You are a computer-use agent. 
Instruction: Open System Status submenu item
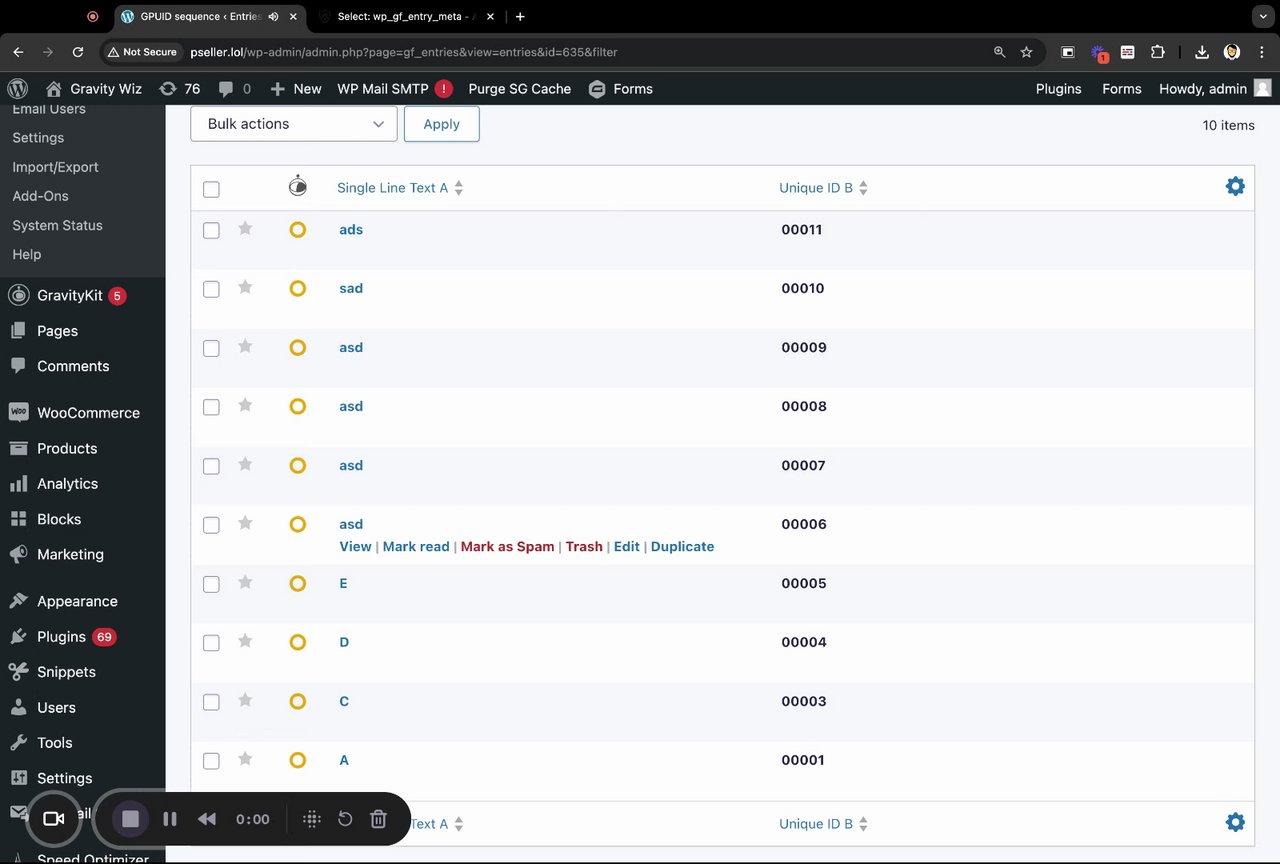[57, 226]
